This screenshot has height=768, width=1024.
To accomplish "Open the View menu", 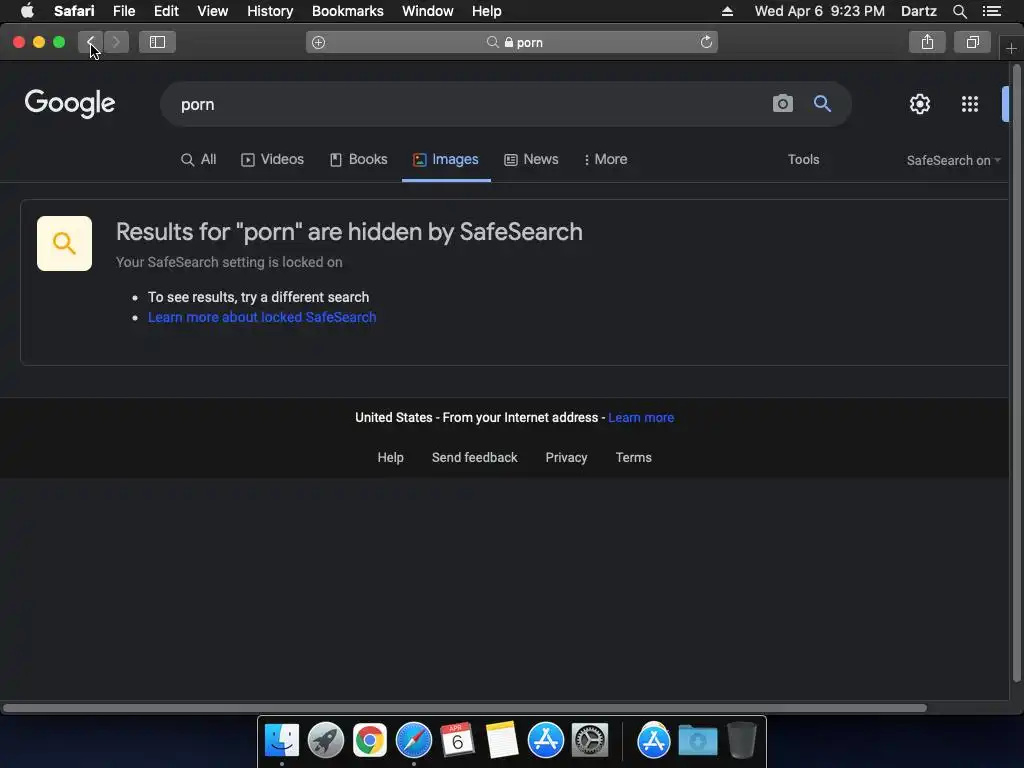I will (212, 11).
